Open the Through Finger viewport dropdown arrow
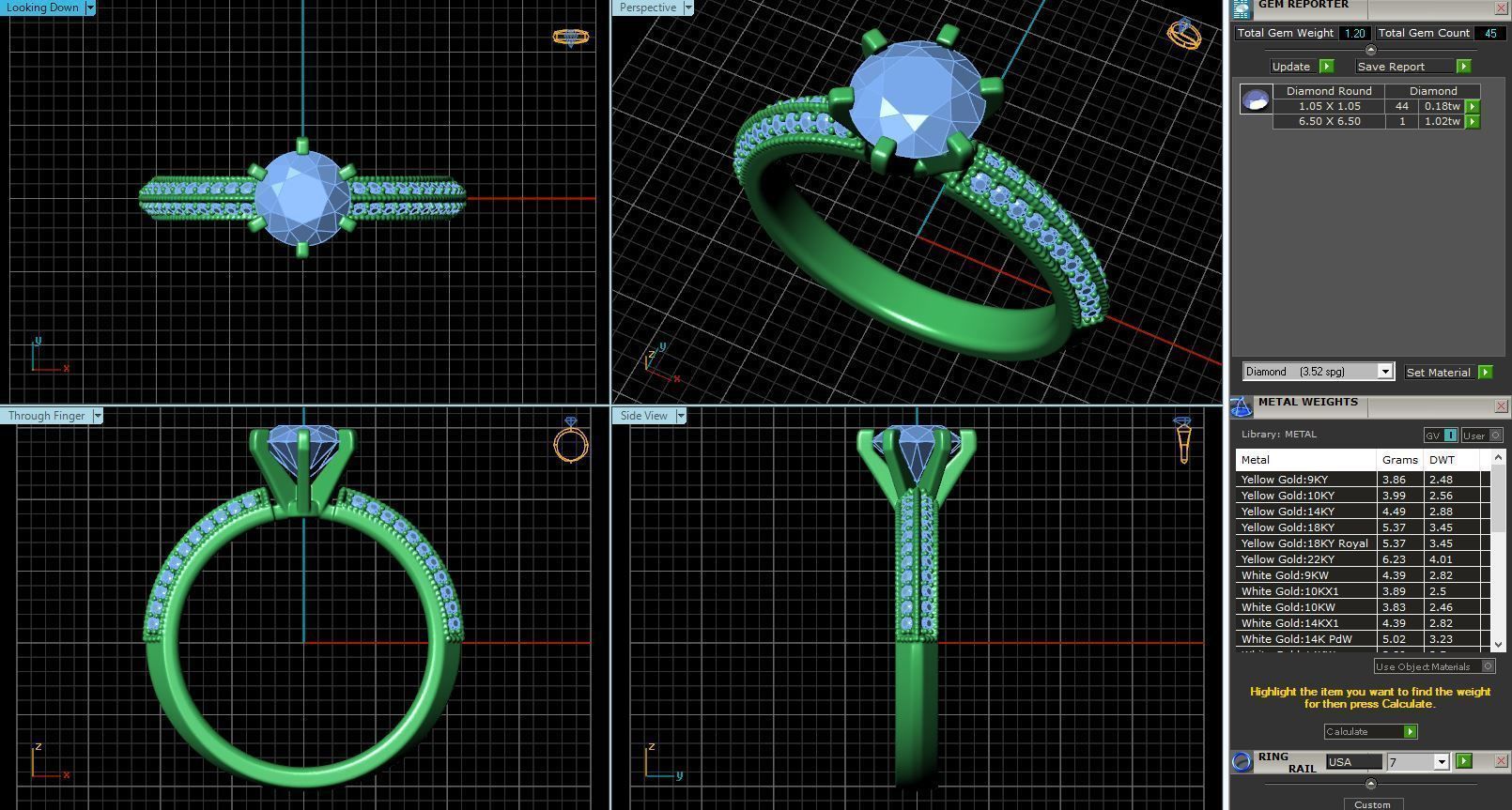Image resolution: width=1512 pixels, height=810 pixels. [97, 416]
